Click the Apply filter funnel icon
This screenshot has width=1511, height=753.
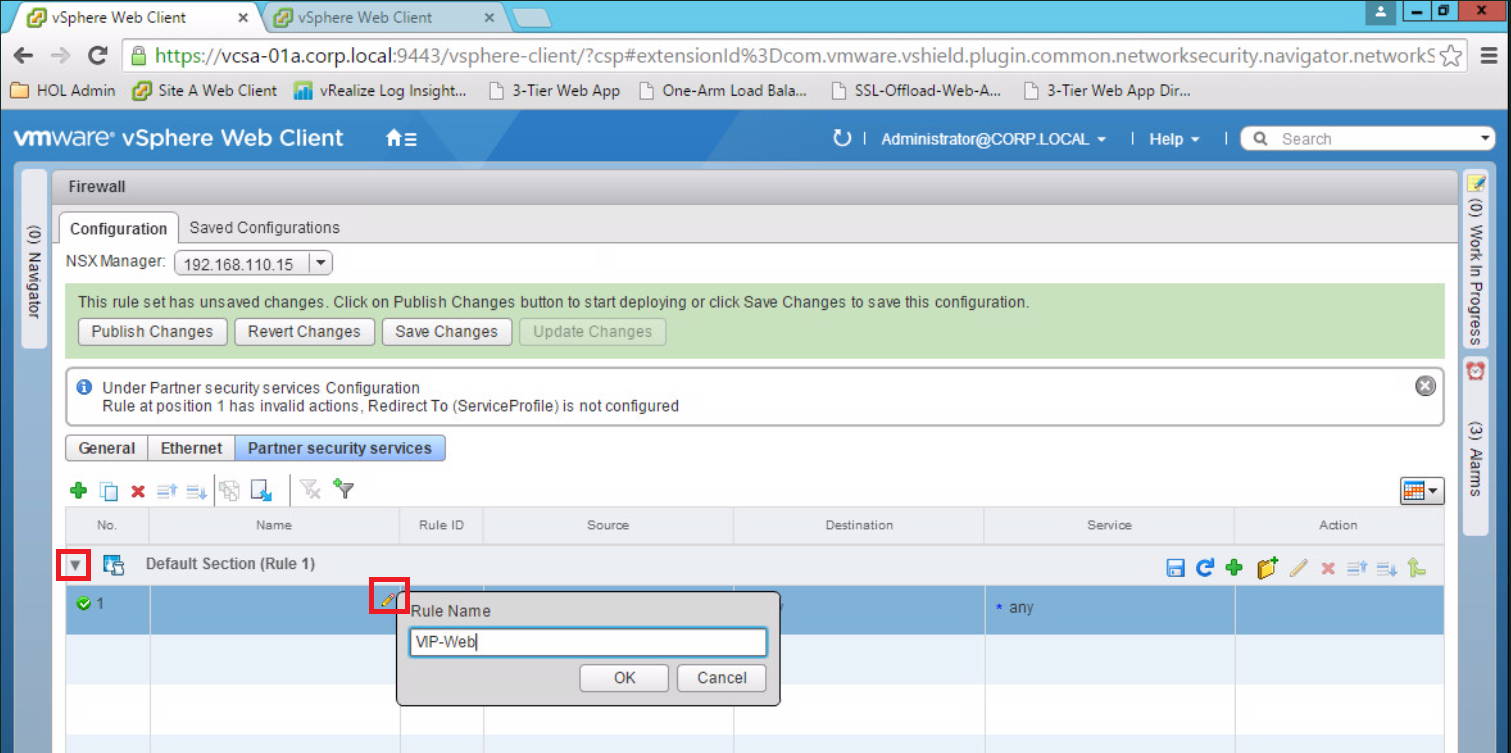click(x=344, y=489)
